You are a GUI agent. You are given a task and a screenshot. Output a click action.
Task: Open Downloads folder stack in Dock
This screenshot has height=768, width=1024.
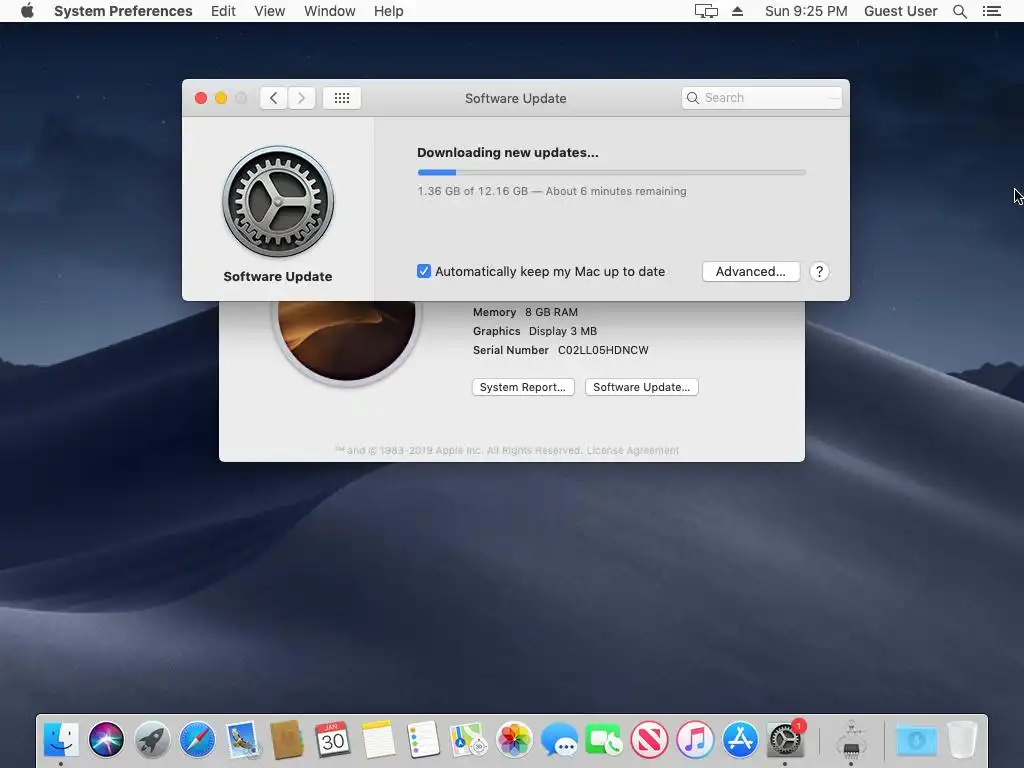(916, 740)
